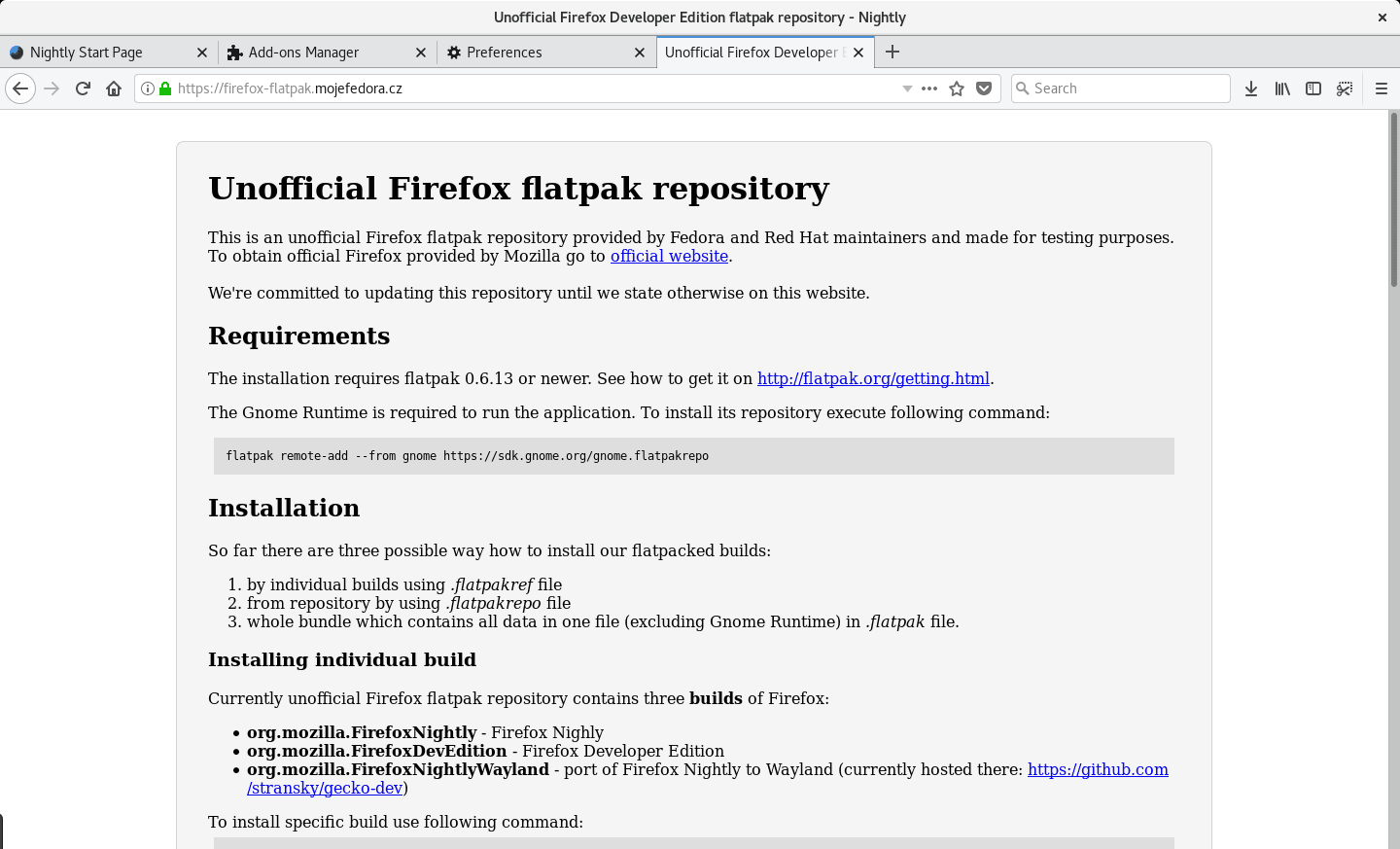This screenshot has height=849, width=1400.
Task: Switch to the Preferences tab
Action: pos(546,53)
